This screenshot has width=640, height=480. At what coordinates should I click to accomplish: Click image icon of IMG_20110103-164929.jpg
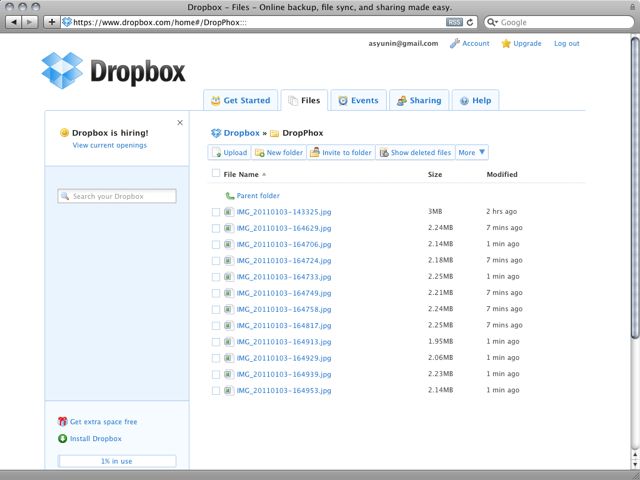[x=229, y=358]
